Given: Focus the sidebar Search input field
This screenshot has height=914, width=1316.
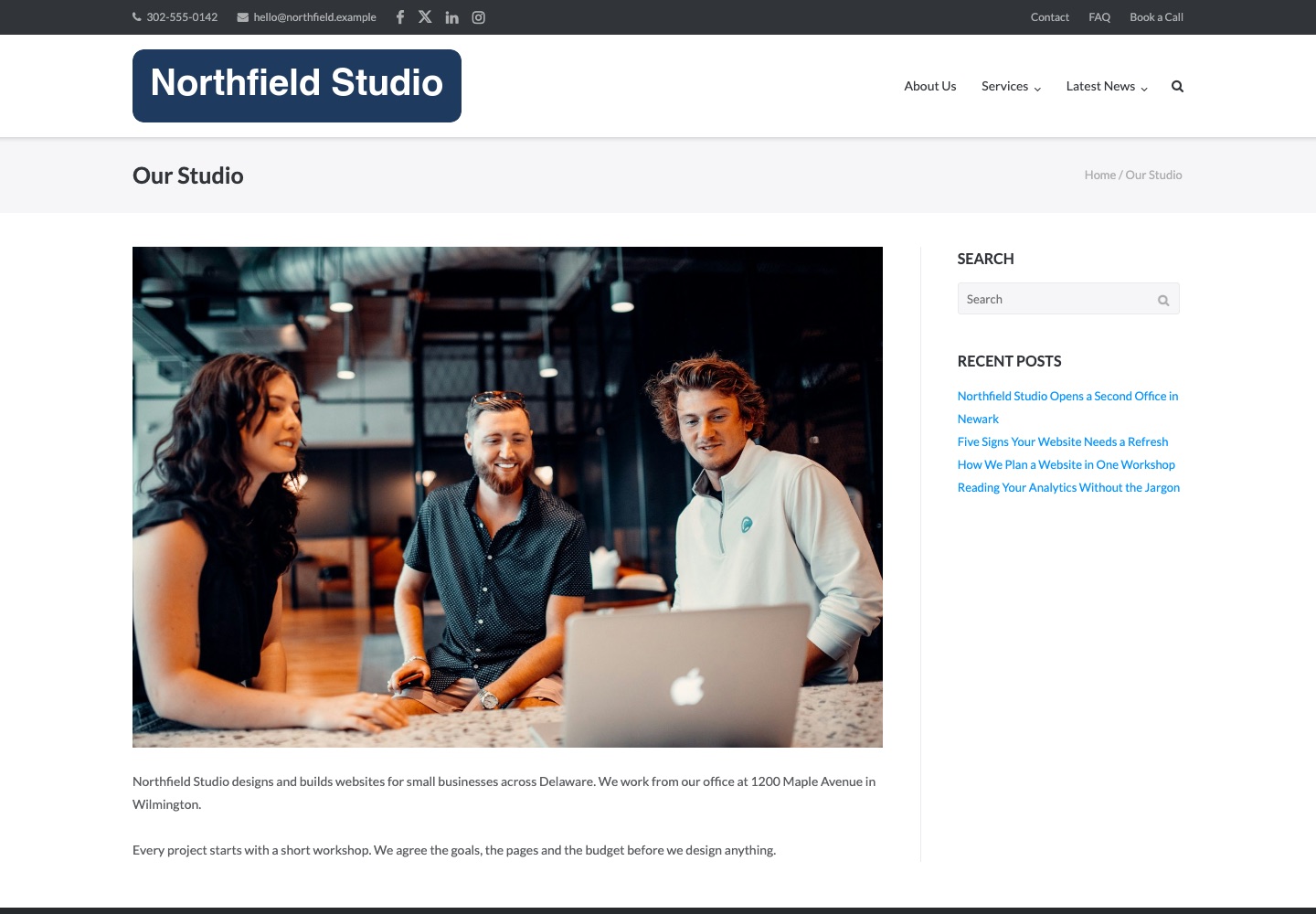Looking at the screenshot, I should [x=1068, y=299].
